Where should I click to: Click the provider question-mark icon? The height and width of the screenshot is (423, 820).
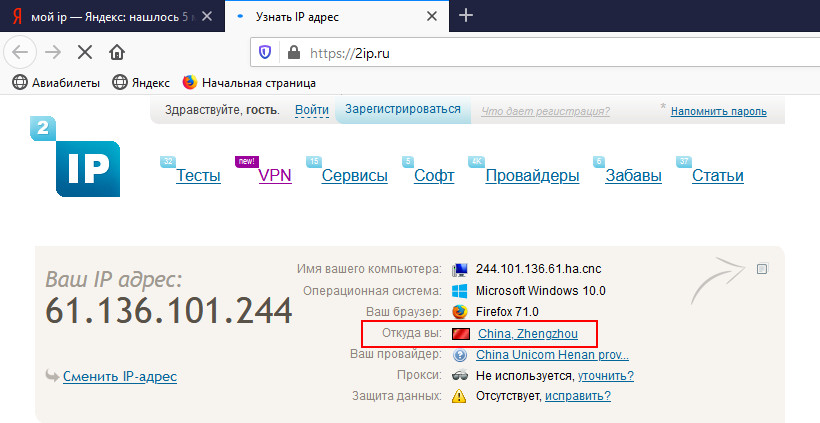coord(460,355)
